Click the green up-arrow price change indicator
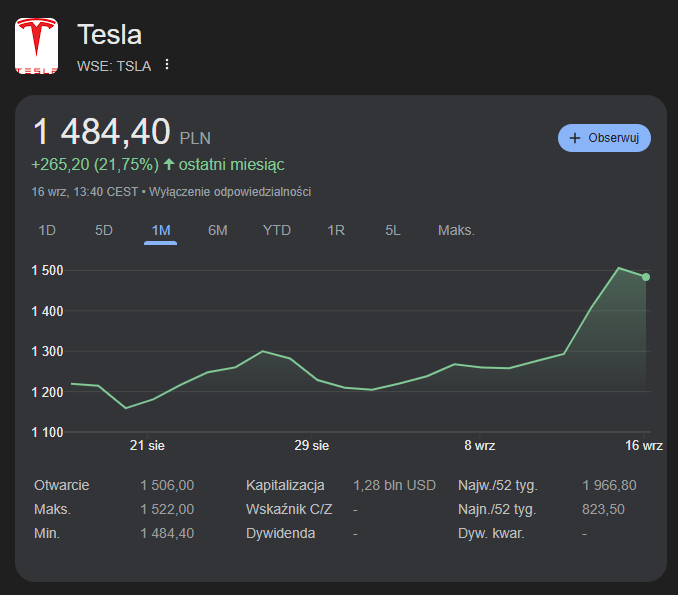678x595 pixels. tap(169, 164)
